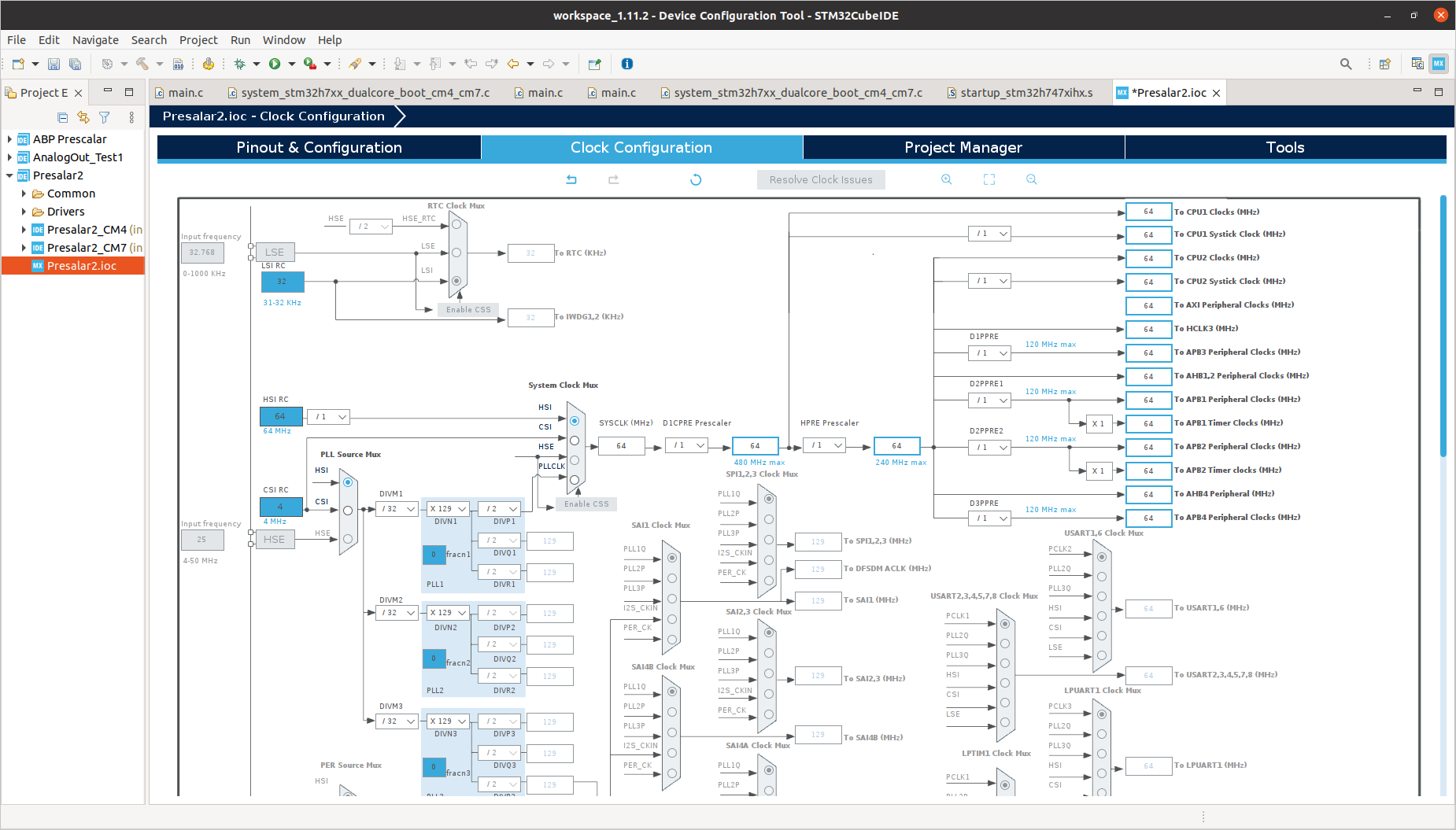Switch to the Tools tab

click(1285, 147)
